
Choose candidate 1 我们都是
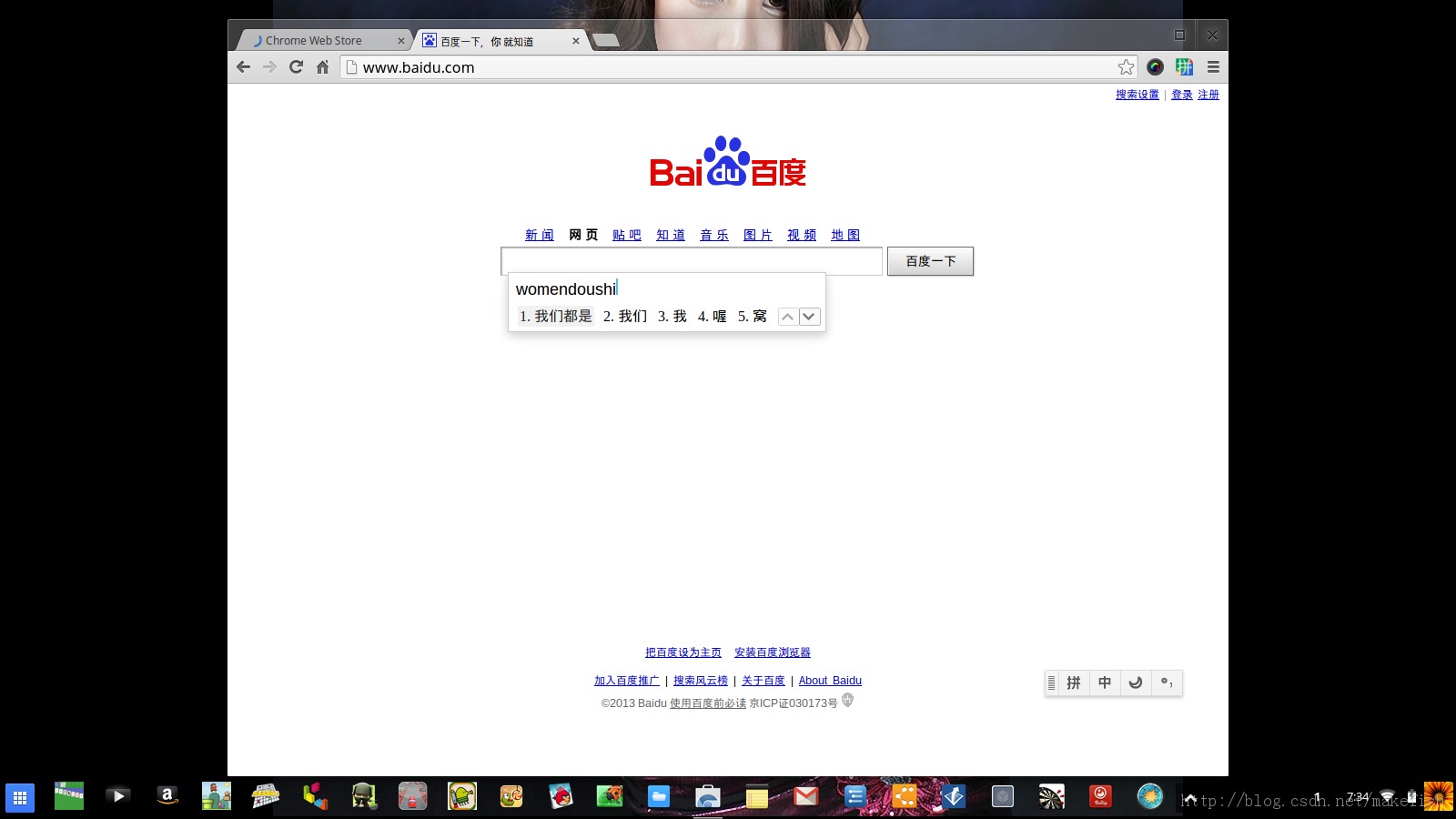pos(556,317)
